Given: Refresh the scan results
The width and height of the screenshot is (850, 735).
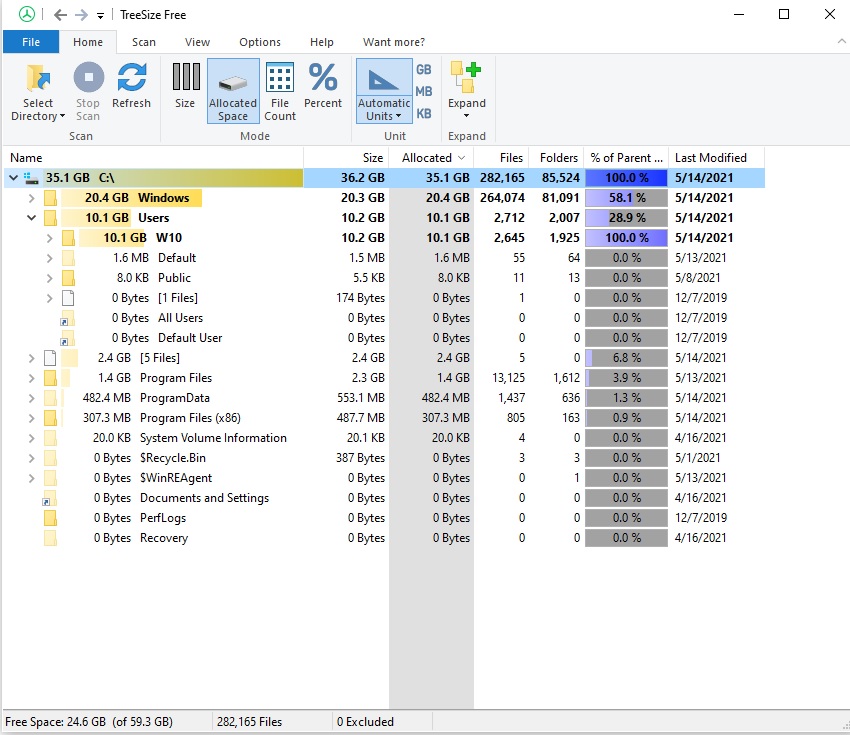Looking at the screenshot, I should pos(132,87).
